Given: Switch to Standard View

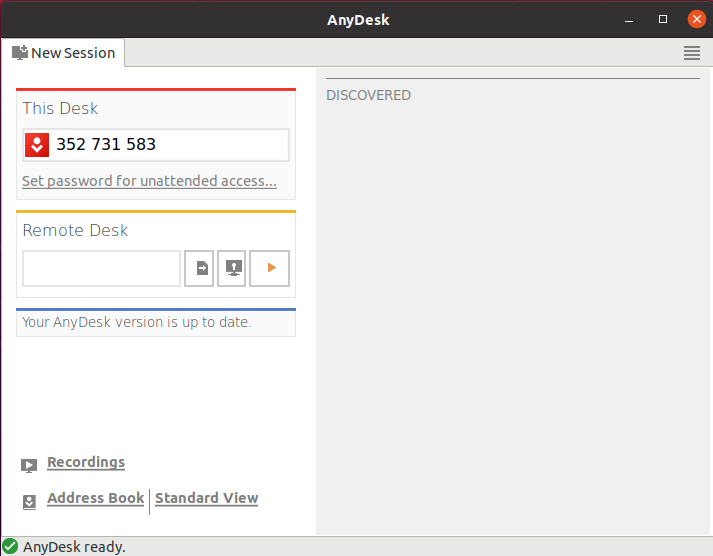Looking at the screenshot, I should click(206, 498).
